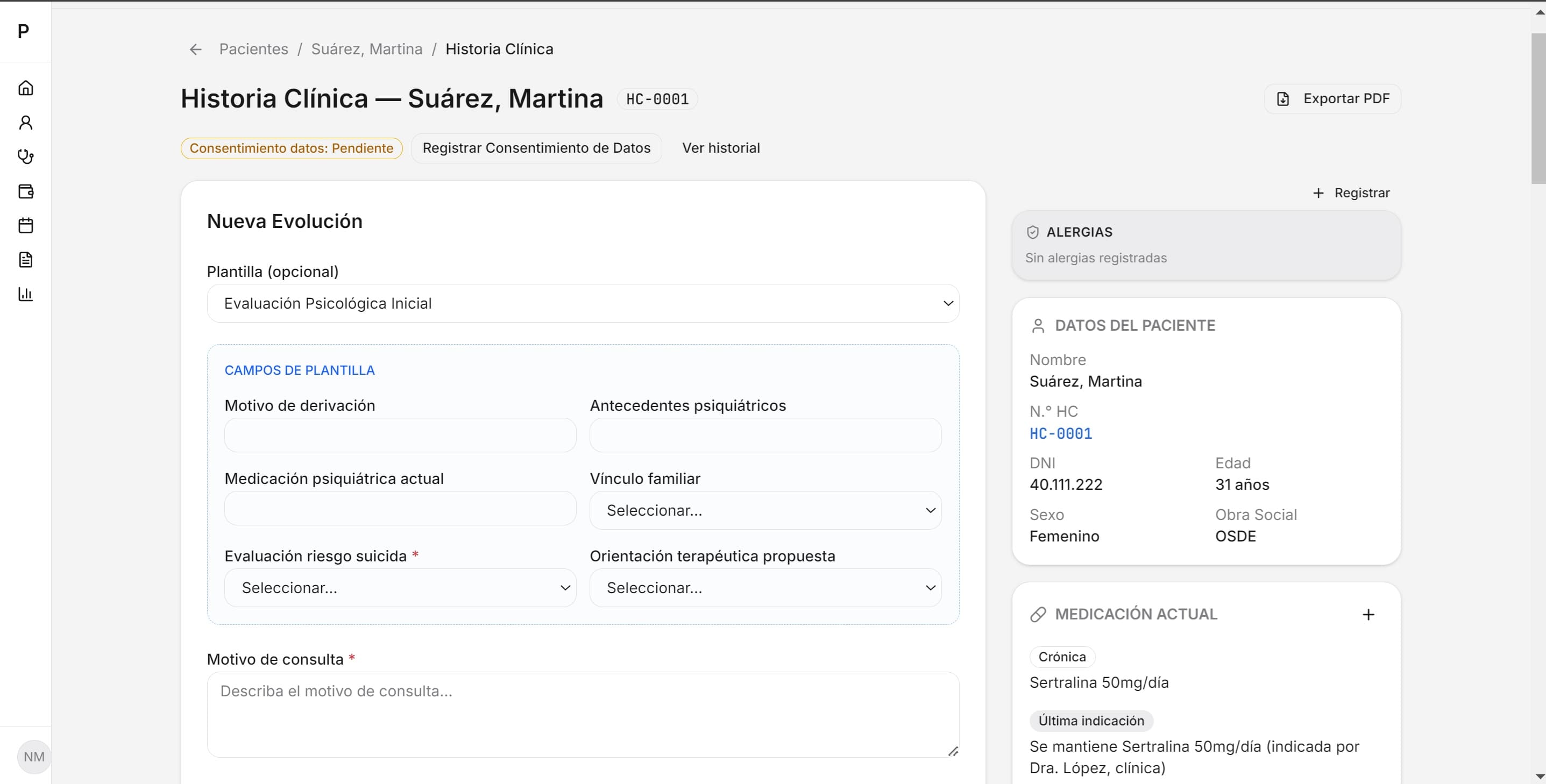Open the calendar icon in sidebar
The width and height of the screenshot is (1546, 784).
point(25,225)
